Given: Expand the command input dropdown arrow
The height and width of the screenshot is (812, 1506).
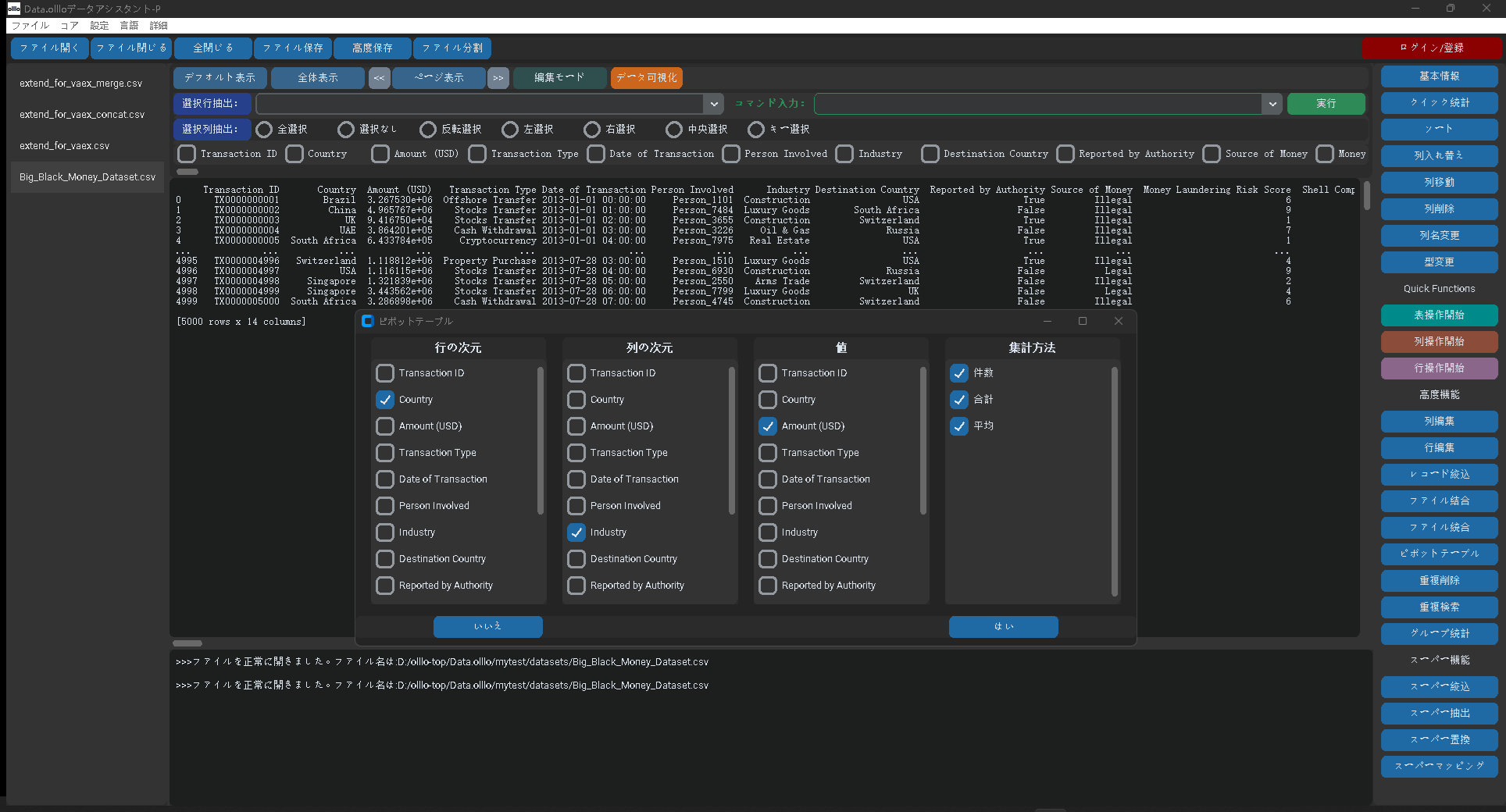Looking at the screenshot, I should tap(1272, 104).
